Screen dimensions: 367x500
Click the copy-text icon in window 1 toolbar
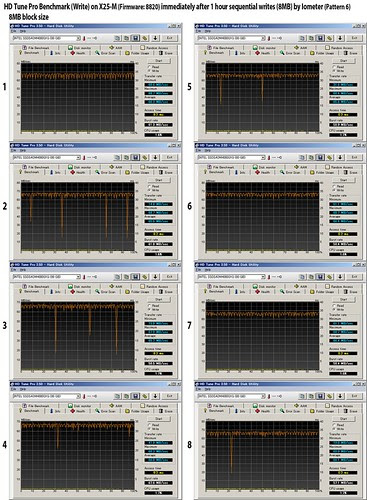point(117,38)
